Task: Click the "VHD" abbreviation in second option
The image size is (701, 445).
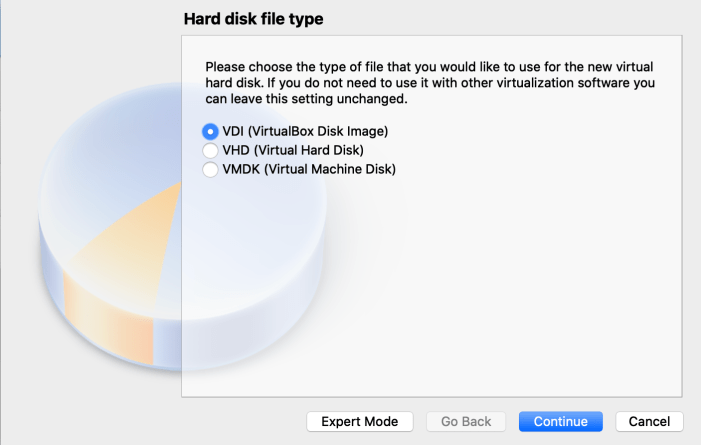Action: [x=236, y=150]
